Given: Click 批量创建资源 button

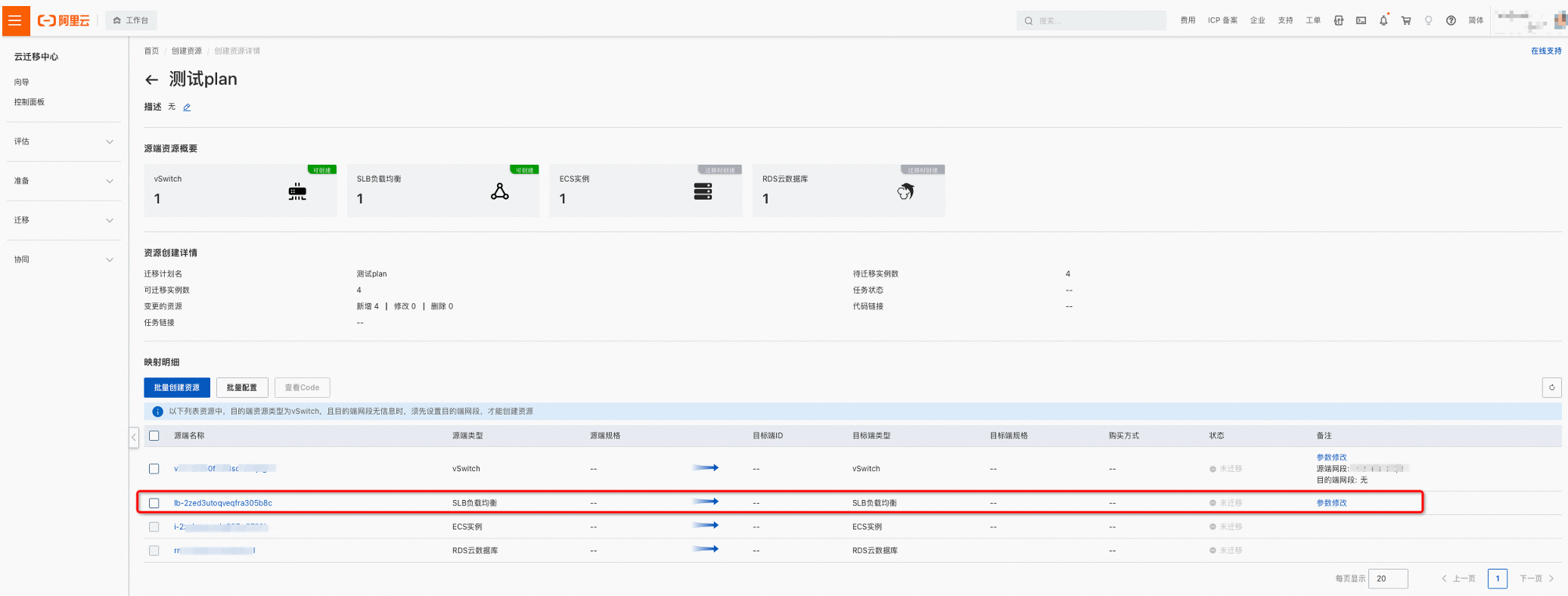Looking at the screenshot, I should 177,387.
